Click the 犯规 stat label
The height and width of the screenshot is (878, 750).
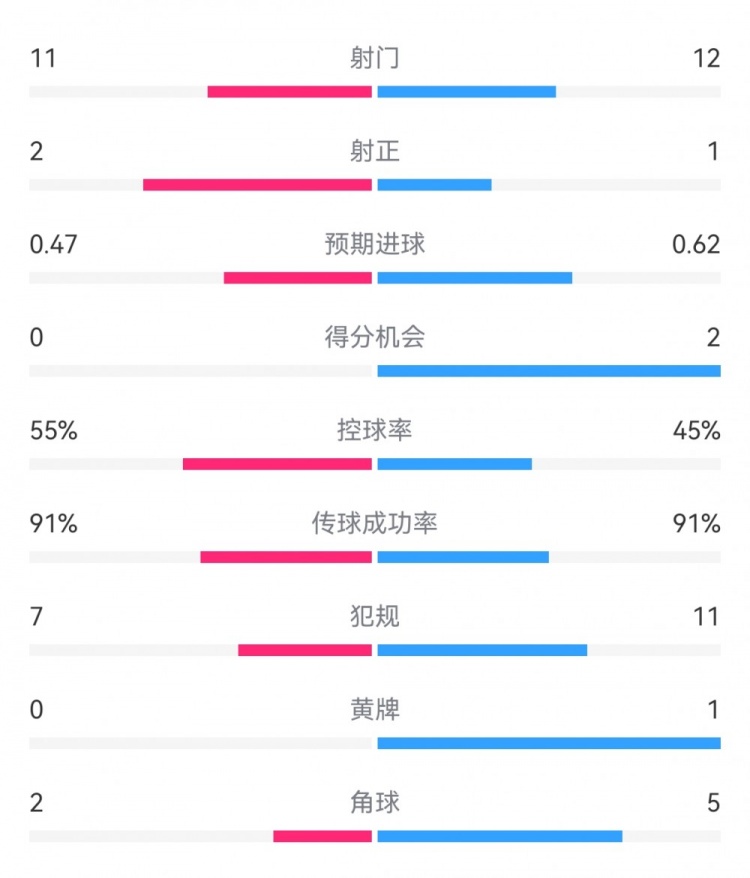(375, 616)
